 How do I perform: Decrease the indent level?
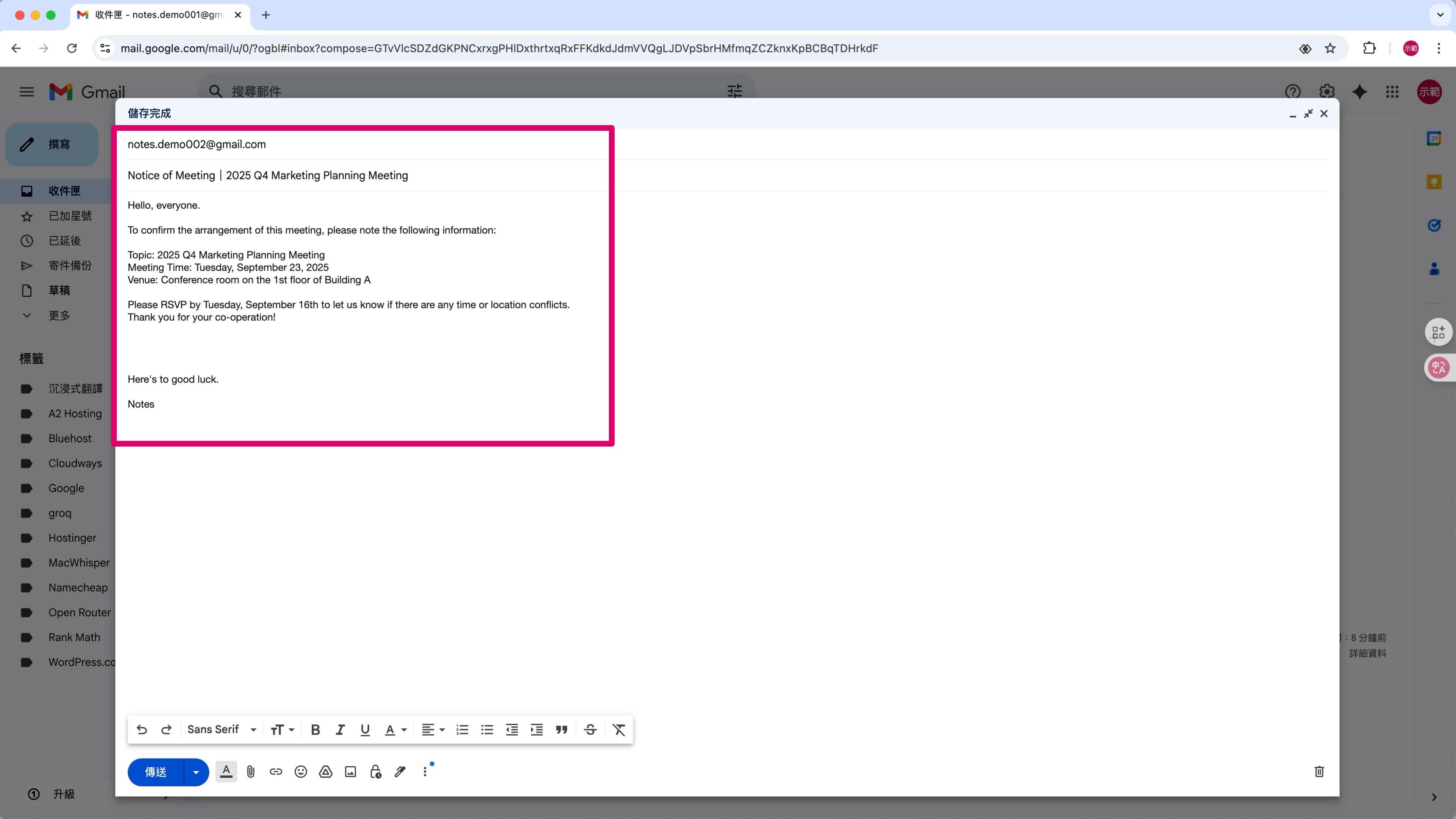click(x=512, y=730)
